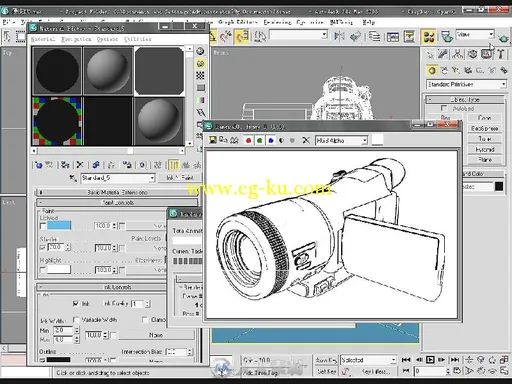Click the Quick Render teapot icon
The image size is (512, 384).
click(503, 38)
